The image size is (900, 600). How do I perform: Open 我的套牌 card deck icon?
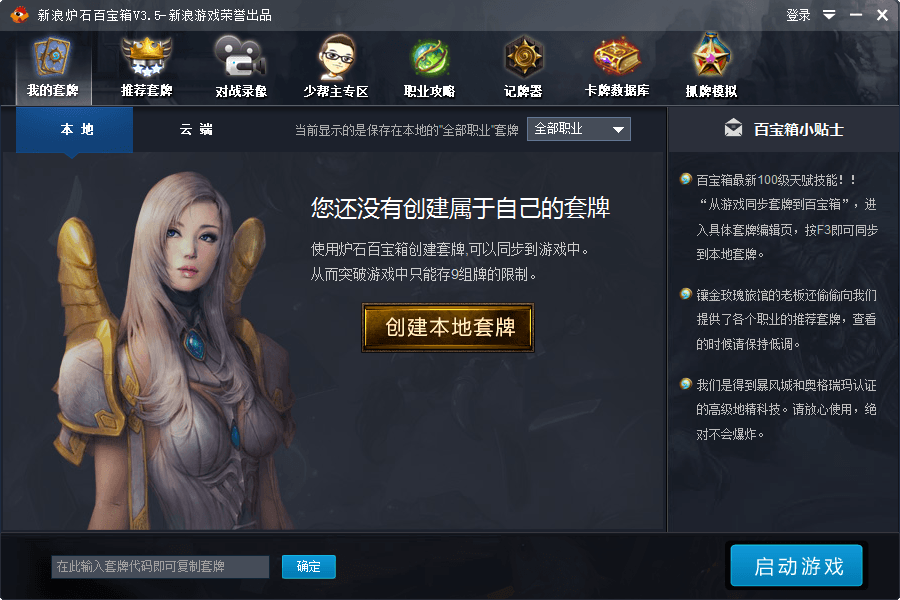click(x=53, y=57)
